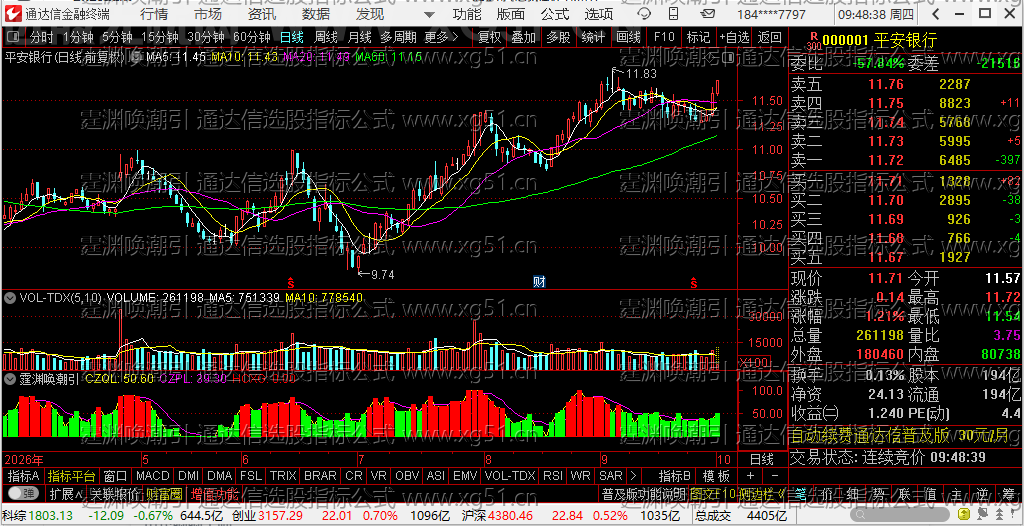Open 图文F10 button
Viewport: 1024px width, 526px height.
712,493
